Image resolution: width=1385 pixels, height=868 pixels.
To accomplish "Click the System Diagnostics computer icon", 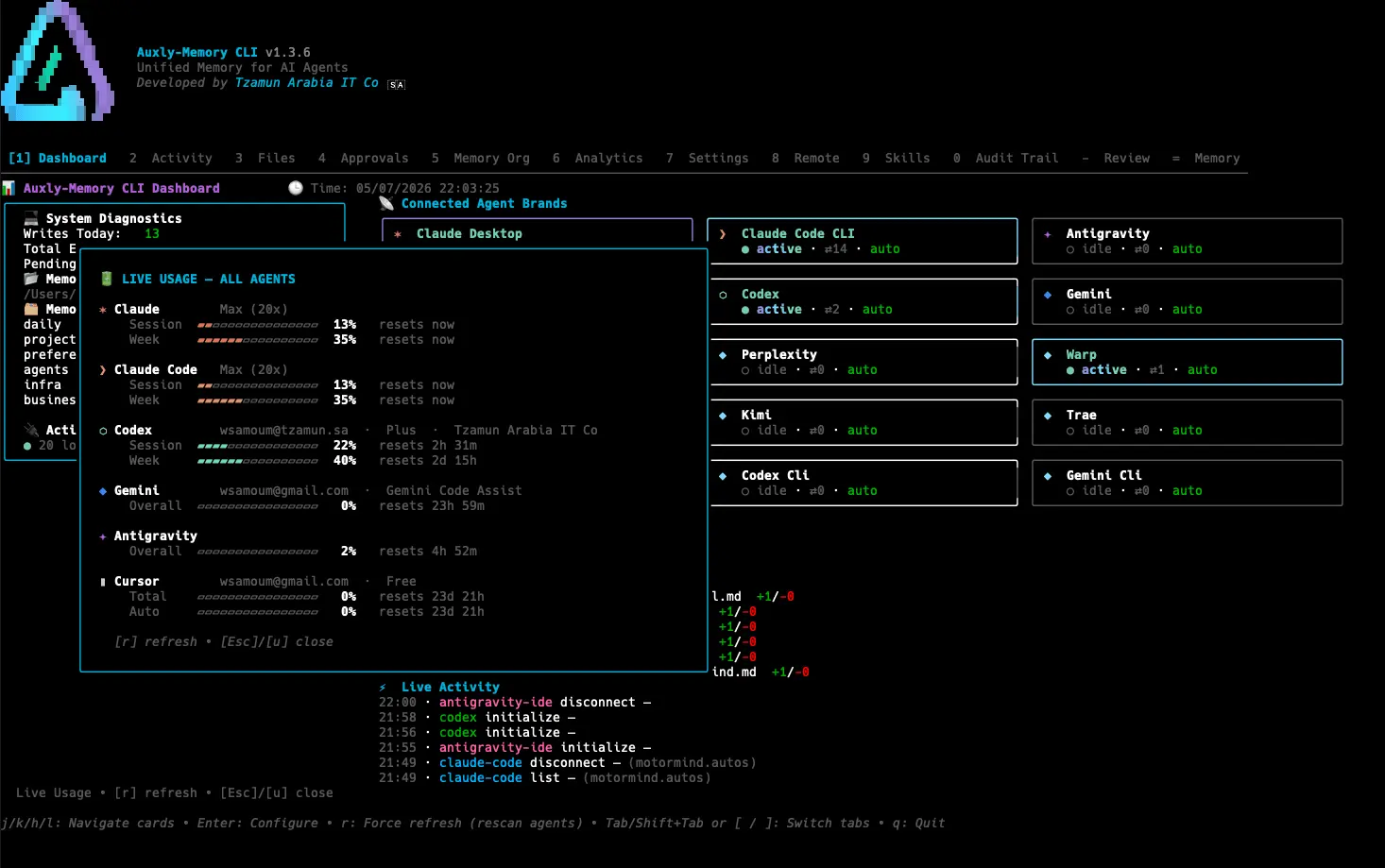I will [31, 218].
